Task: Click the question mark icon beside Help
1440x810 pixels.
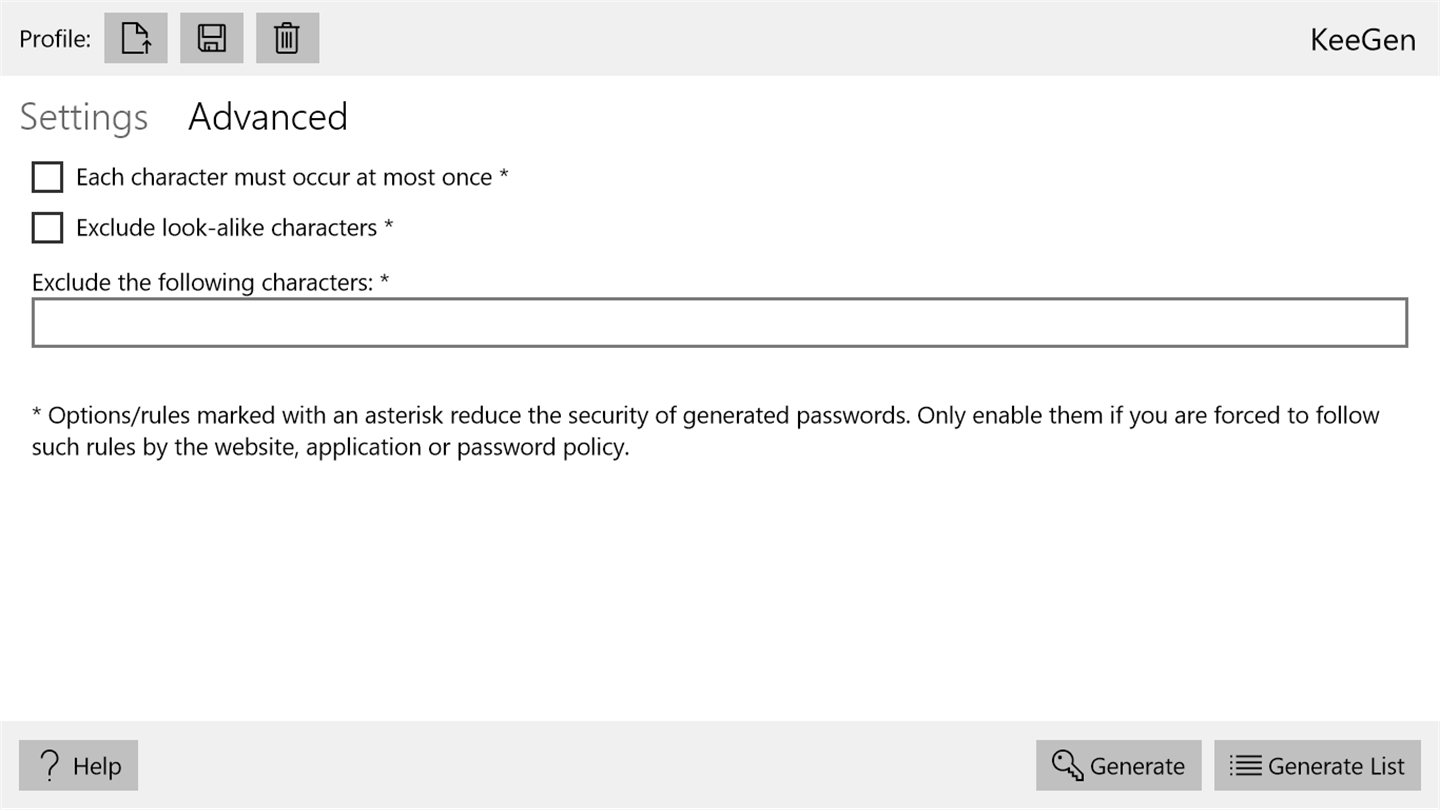Action: (x=50, y=766)
